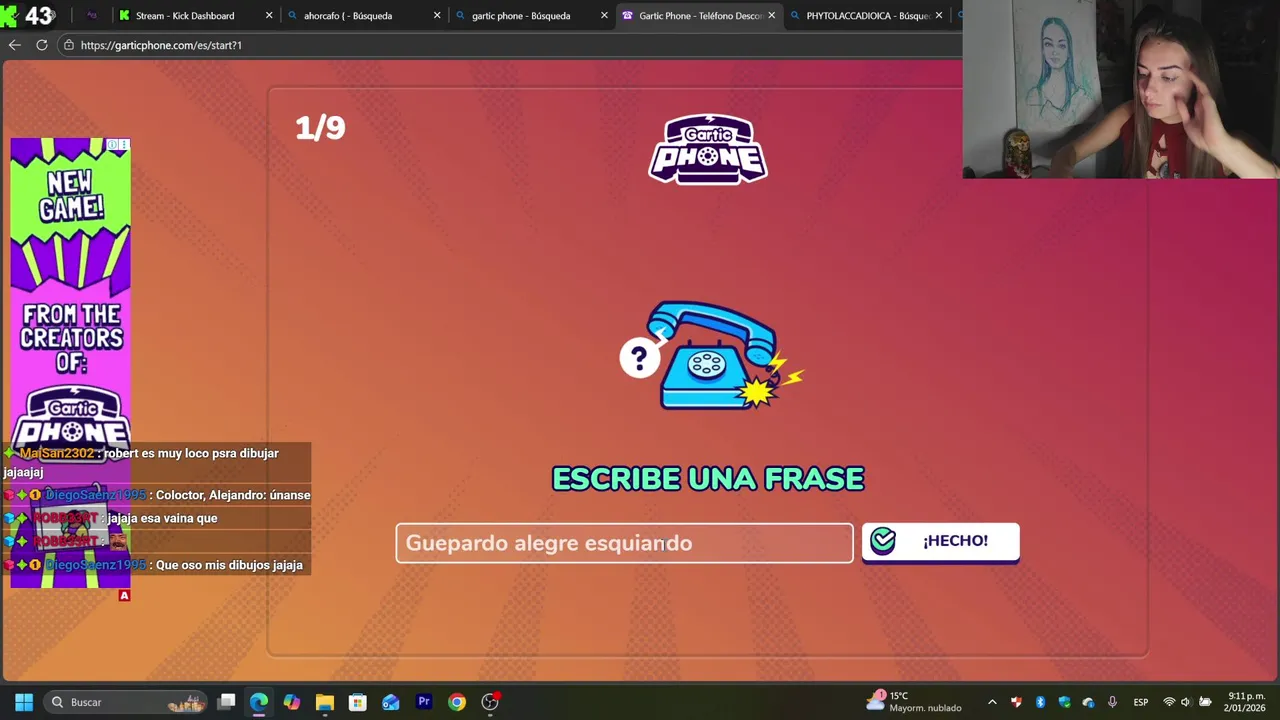The width and height of the screenshot is (1280, 720).
Task: Close the PHYTOLACCADIOICA tab
Action: [938, 15]
